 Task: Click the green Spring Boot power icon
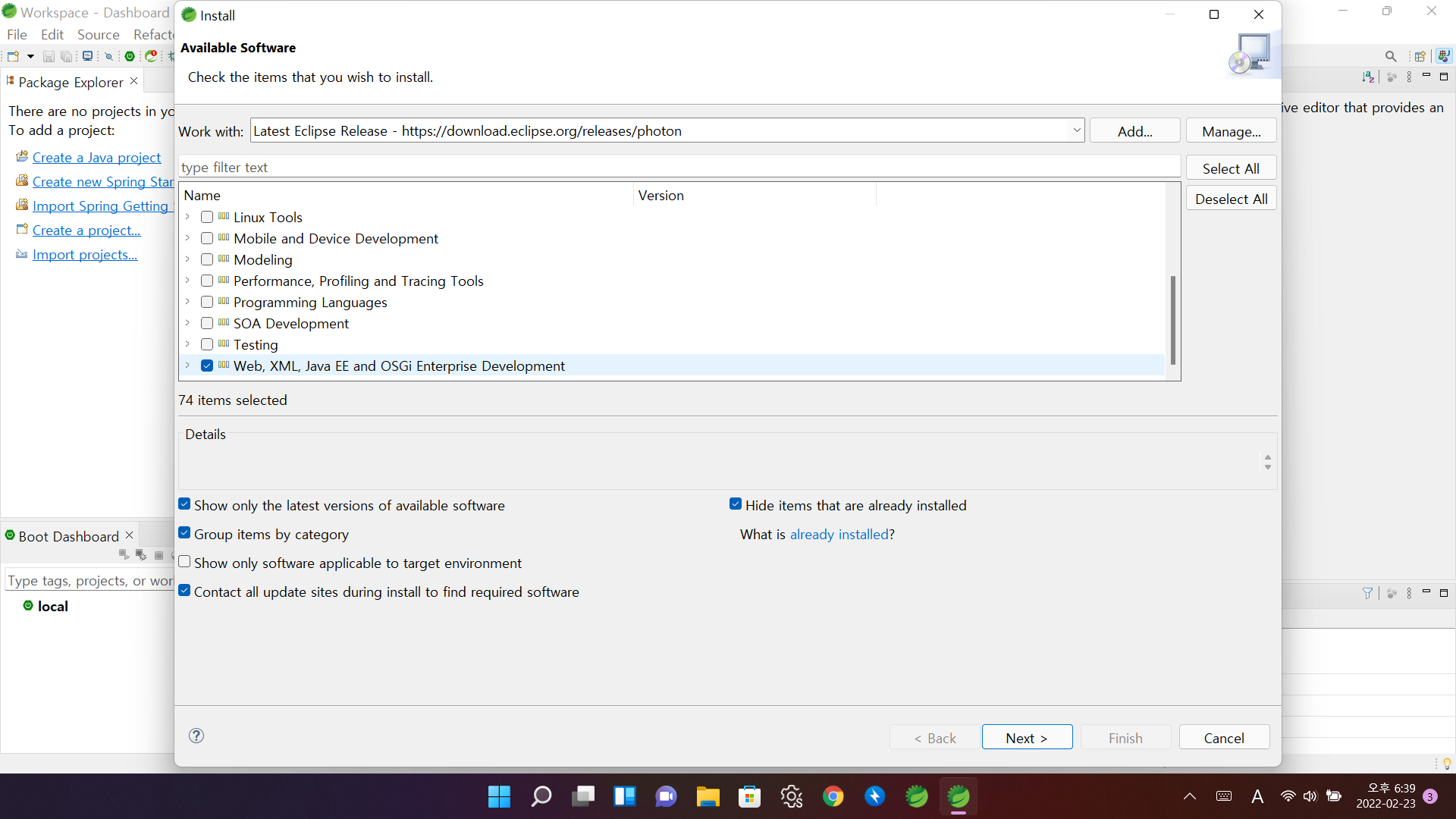(130, 56)
